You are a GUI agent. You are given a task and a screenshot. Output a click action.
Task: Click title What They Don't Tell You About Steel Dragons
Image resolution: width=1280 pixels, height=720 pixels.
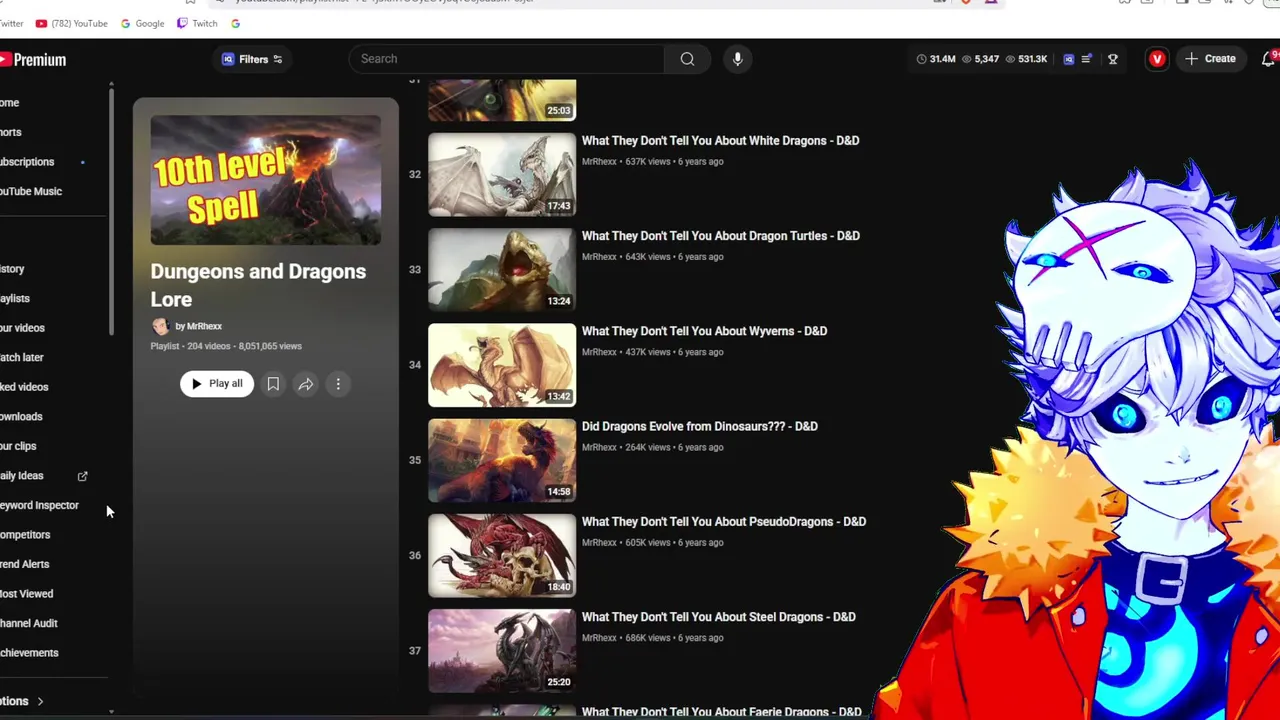pyautogui.click(x=719, y=617)
